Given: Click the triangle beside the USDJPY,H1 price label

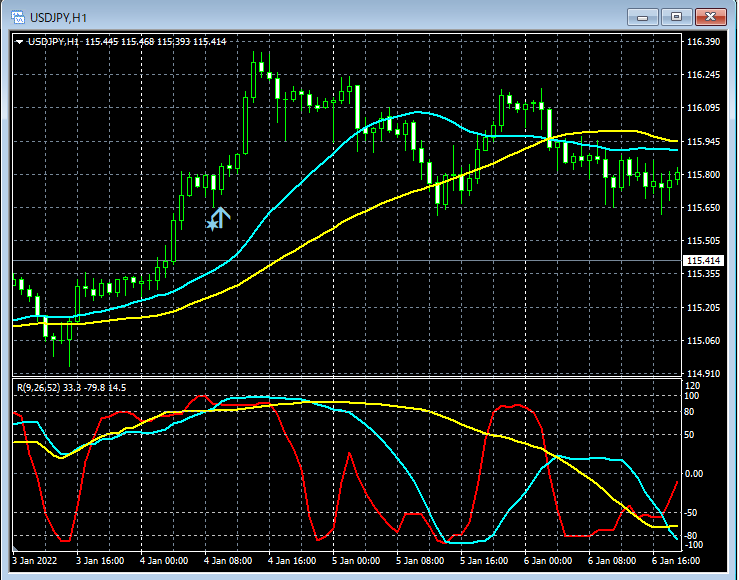Looking at the screenshot, I should [19, 42].
